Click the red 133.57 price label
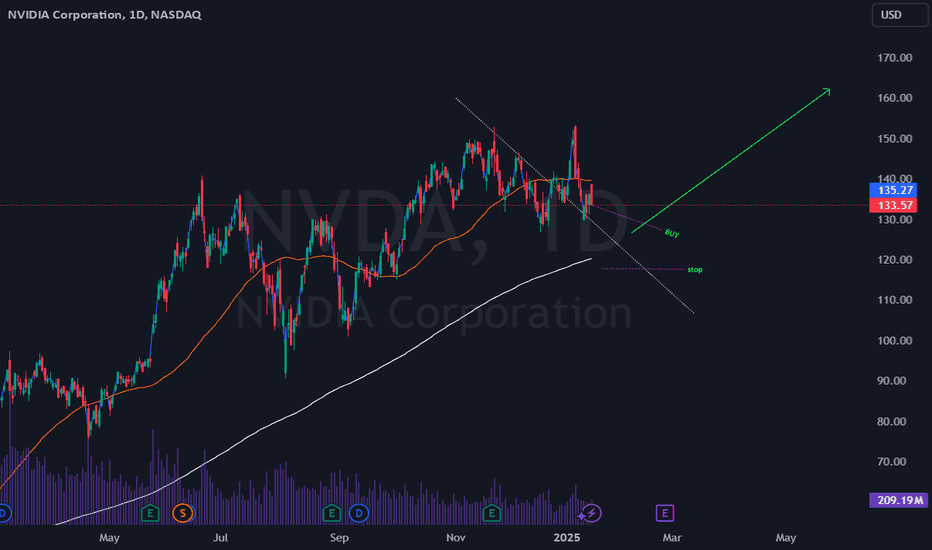This screenshot has height=550, width=932. (893, 205)
